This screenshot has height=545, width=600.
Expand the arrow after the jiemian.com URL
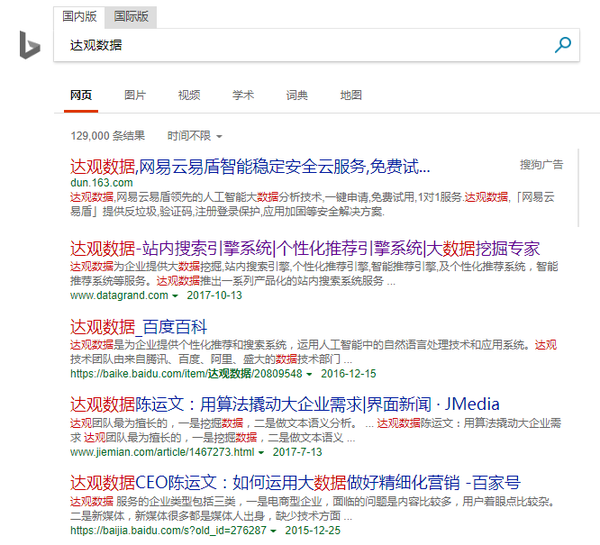(261, 453)
